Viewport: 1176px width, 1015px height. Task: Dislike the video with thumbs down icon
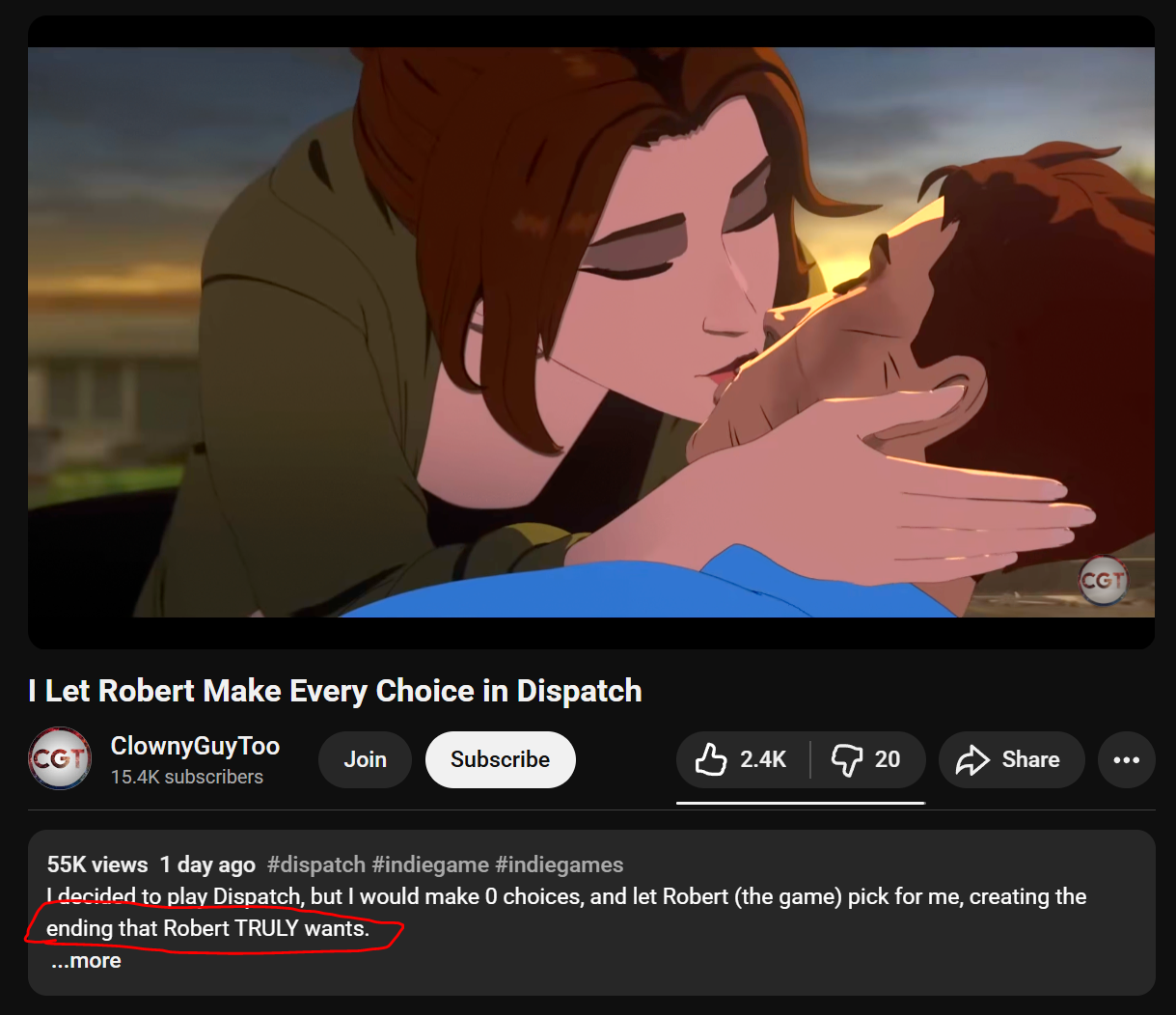tap(847, 759)
